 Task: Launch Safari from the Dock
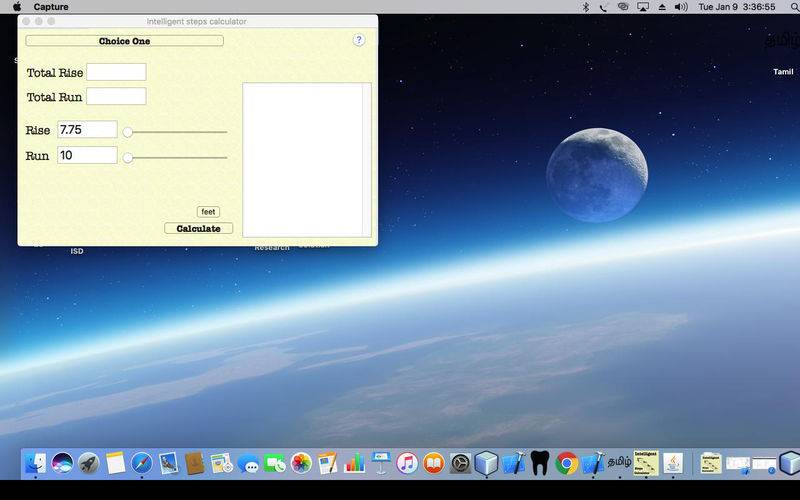[x=142, y=463]
